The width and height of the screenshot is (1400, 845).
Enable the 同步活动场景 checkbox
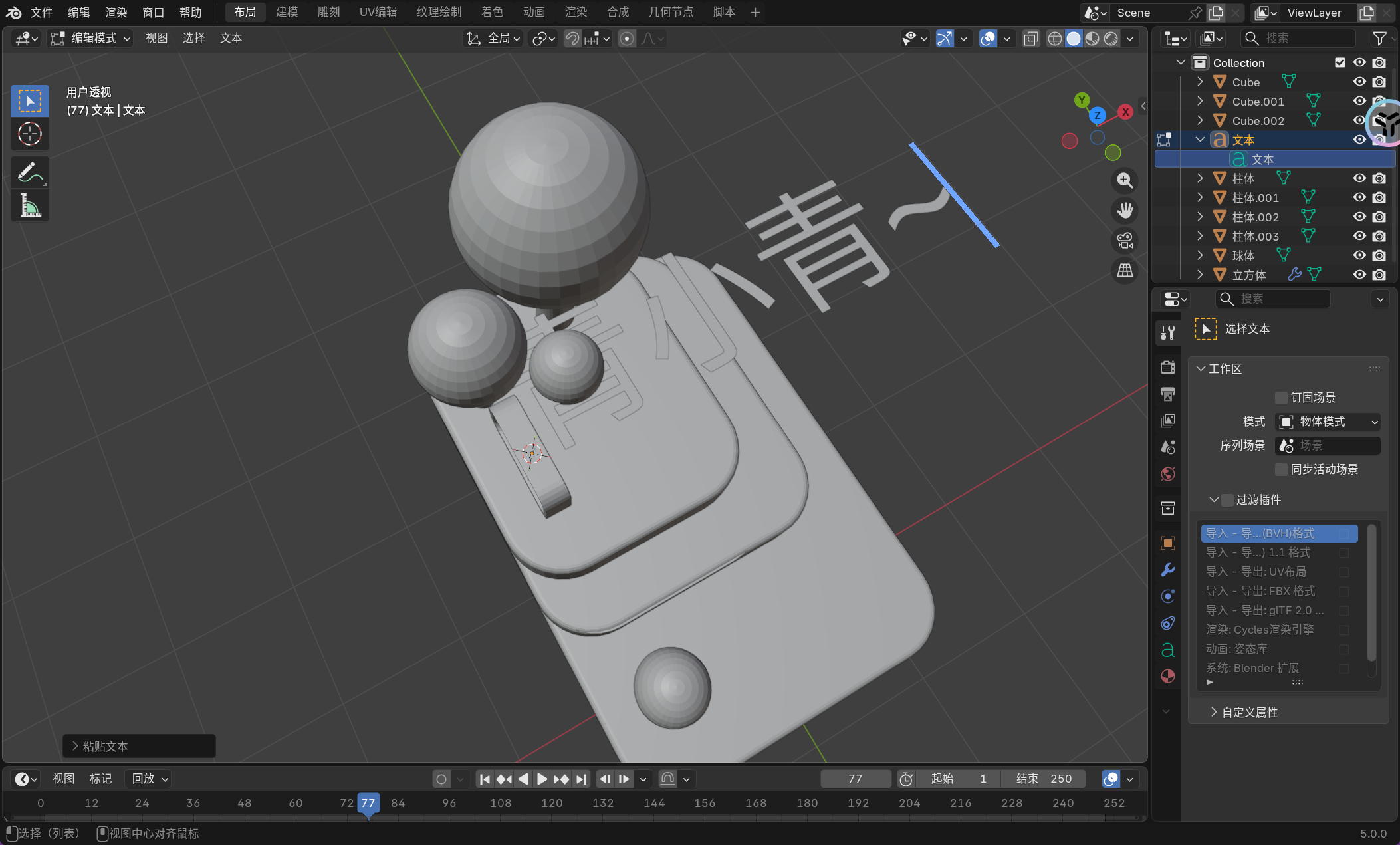click(x=1281, y=469)
